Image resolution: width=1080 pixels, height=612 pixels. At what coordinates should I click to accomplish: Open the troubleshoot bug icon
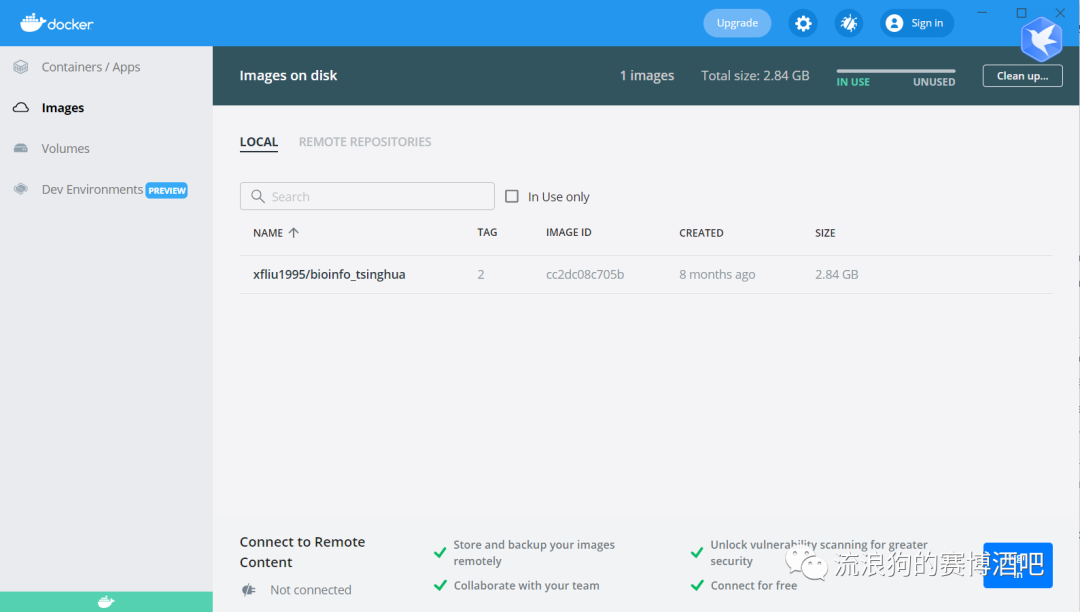click(x=849, y=23)
